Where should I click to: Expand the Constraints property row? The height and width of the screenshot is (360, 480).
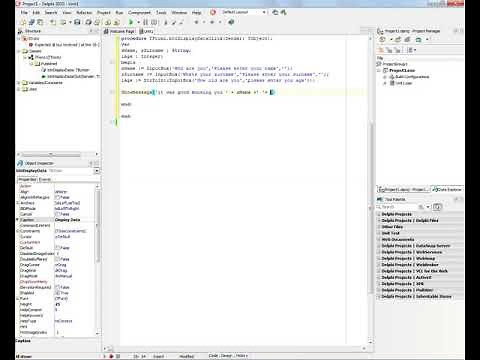click(18, 231)
